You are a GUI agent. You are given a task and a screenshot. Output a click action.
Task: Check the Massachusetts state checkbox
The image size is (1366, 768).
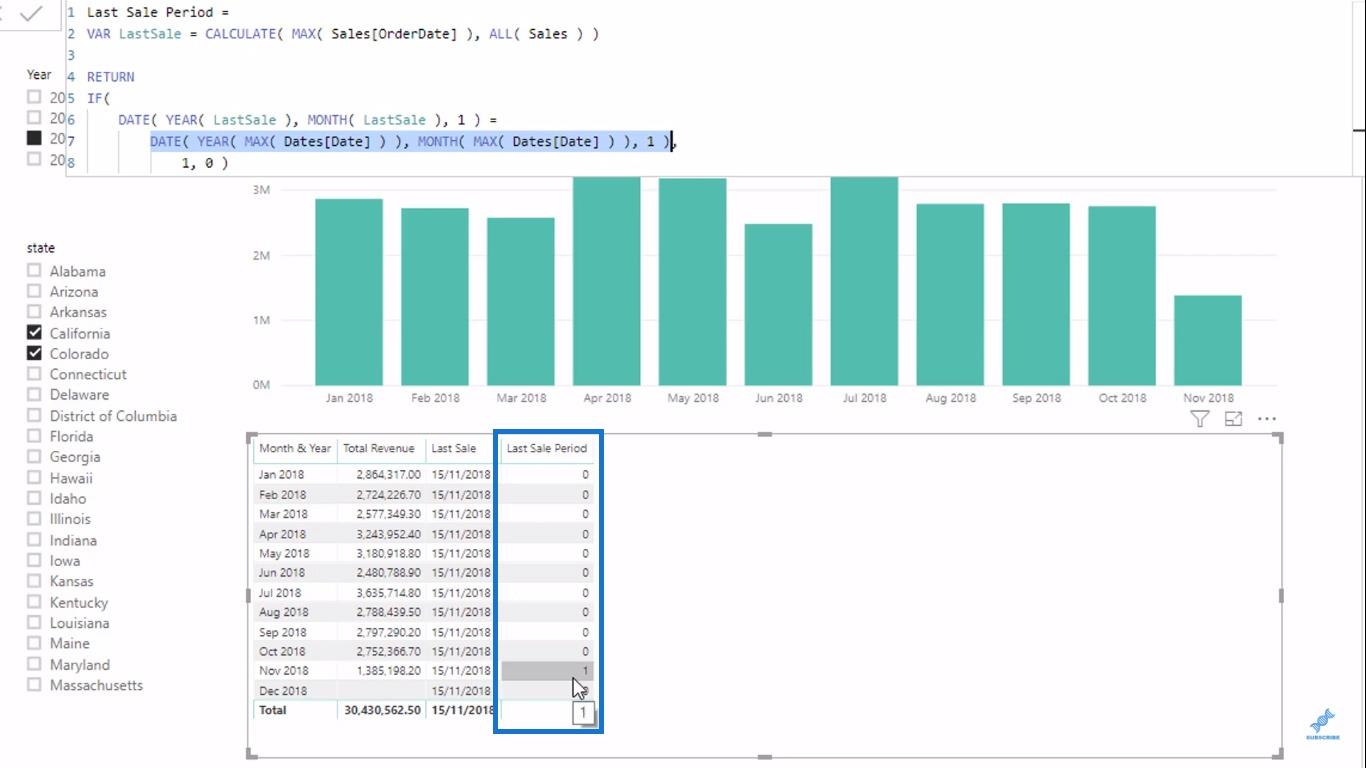pos(35,685)
